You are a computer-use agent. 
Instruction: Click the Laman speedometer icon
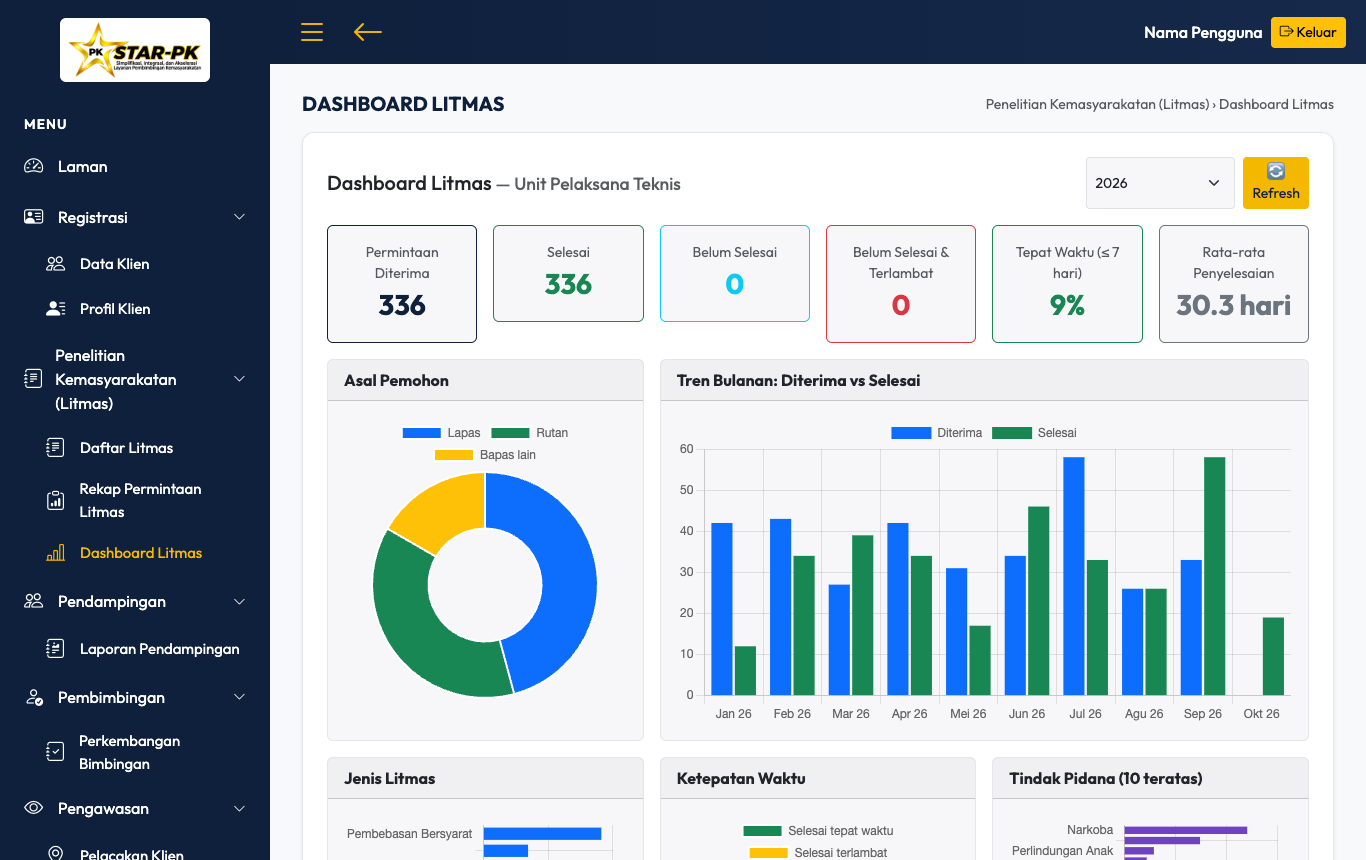(x=34, y=167)
